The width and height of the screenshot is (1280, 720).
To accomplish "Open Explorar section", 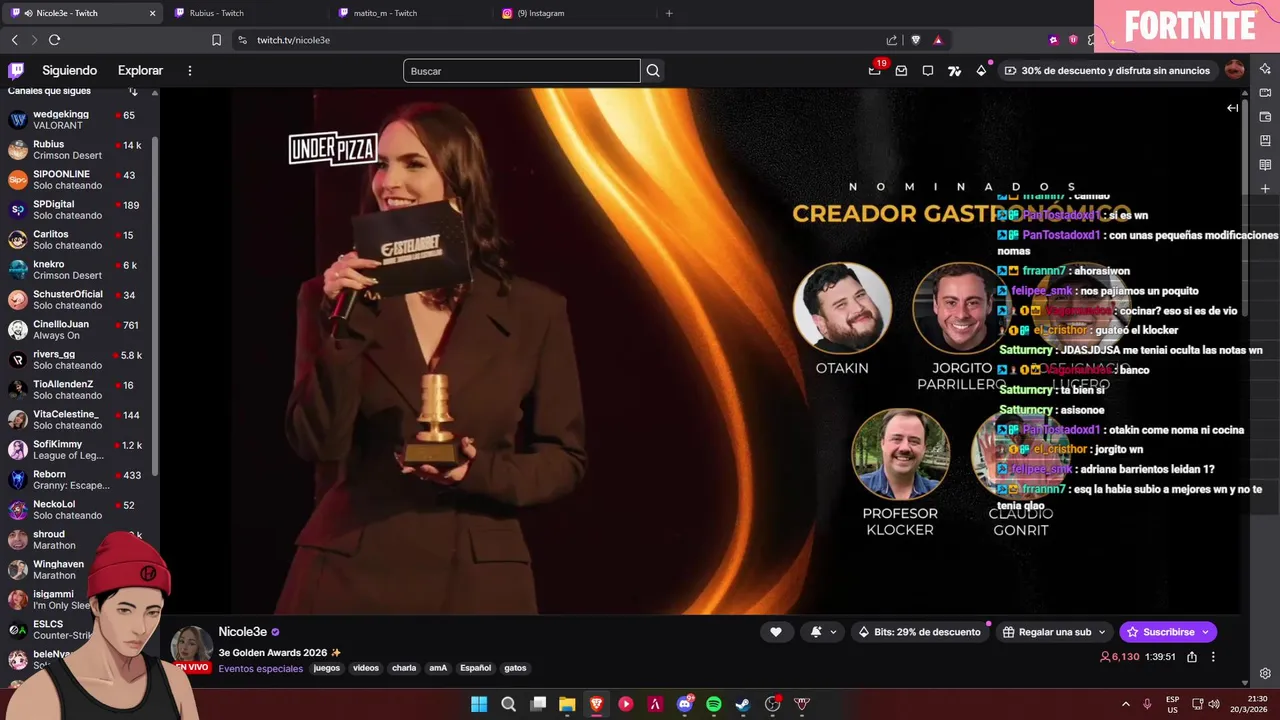I will coord(140,71).
